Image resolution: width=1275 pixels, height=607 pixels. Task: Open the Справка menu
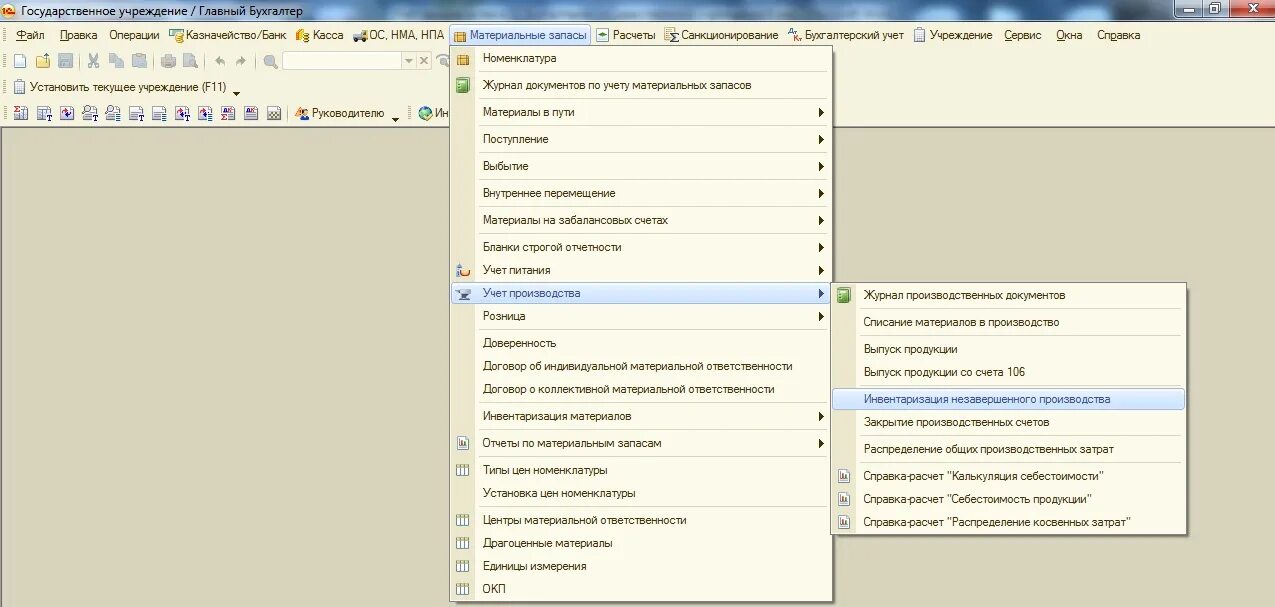tap(1118, 35)
